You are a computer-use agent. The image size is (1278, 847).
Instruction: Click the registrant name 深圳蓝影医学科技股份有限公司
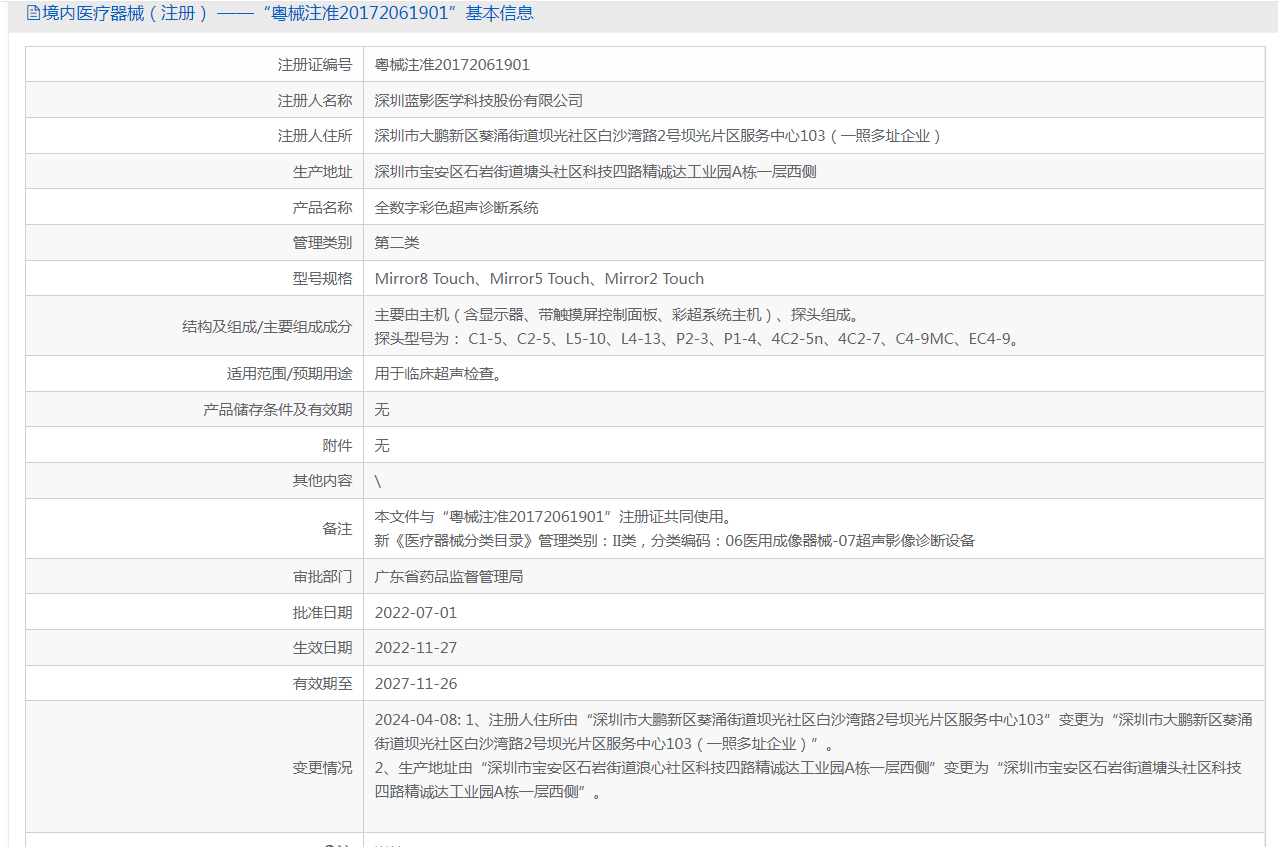[478, 101]
